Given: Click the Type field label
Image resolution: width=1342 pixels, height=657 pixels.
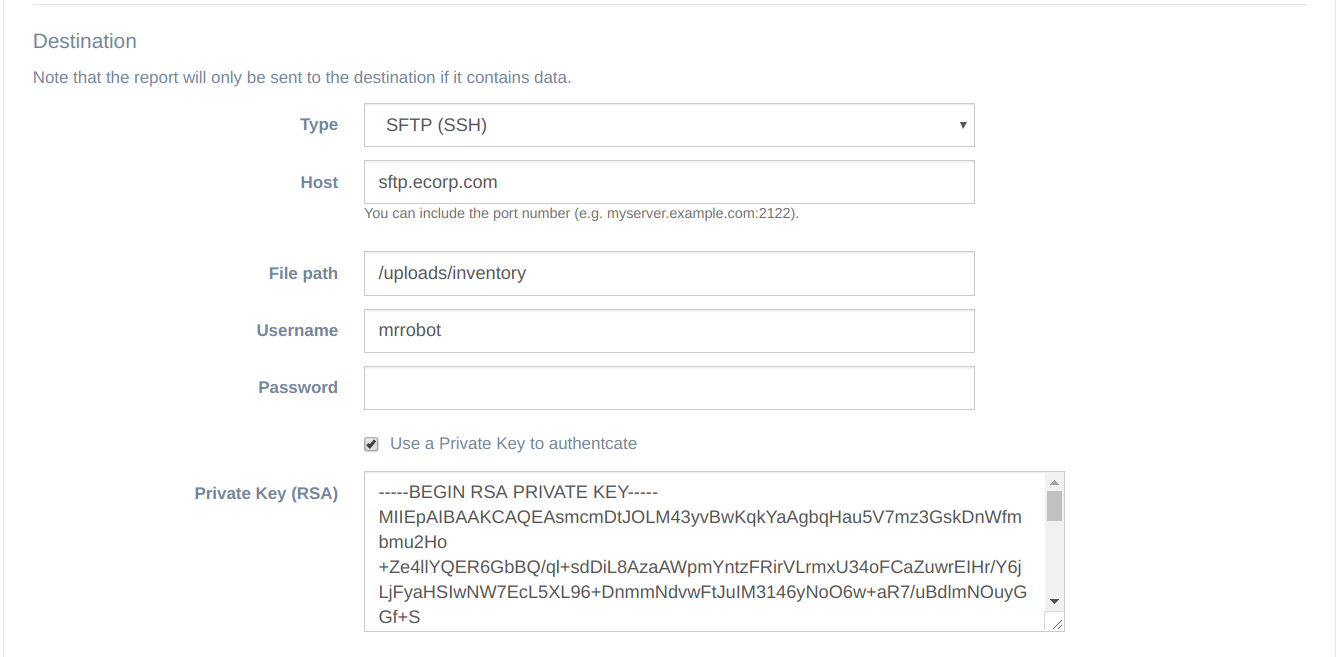Looking at the screenshot, I should click(x=319, y=125).
